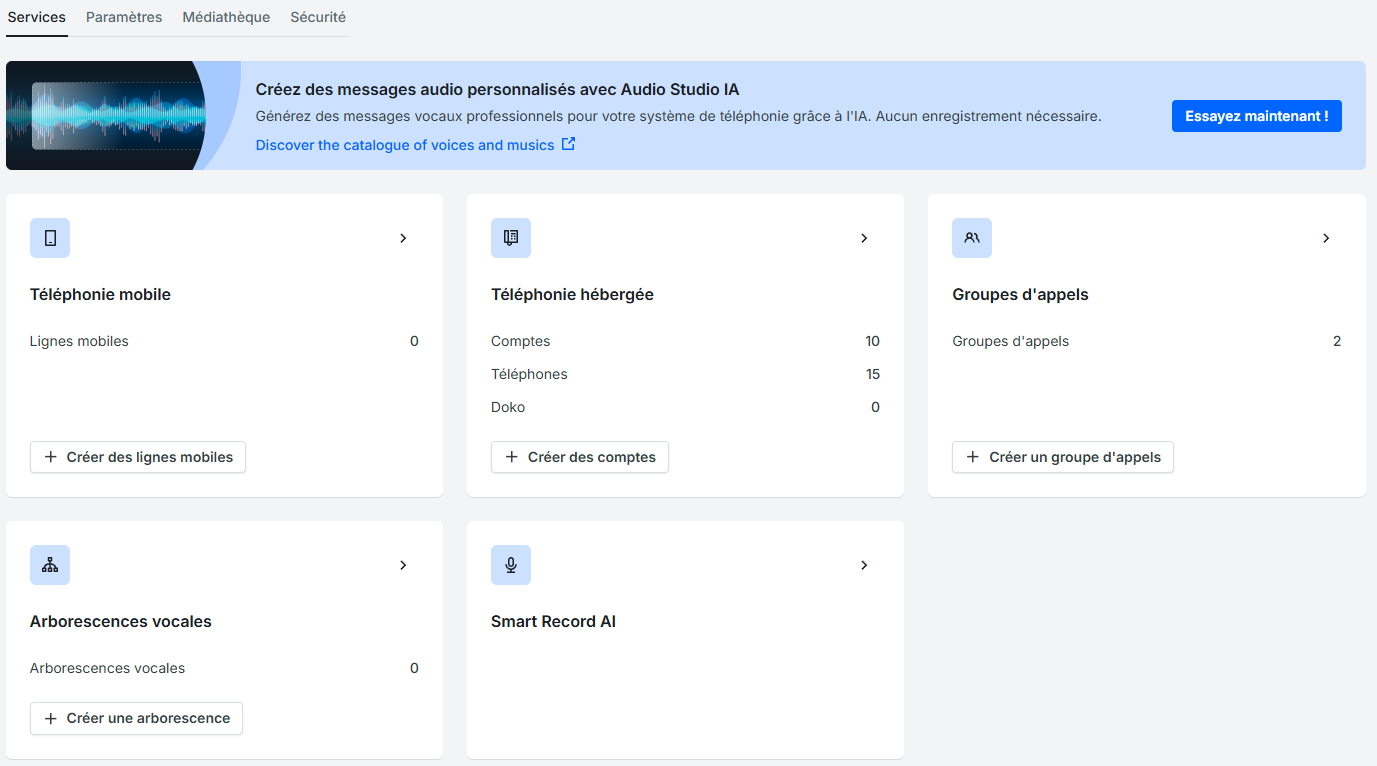Click Créer un groupe d'appels button
Image resolution: width=1377 pixels, height=766 pixels.
pos(1063,457)
